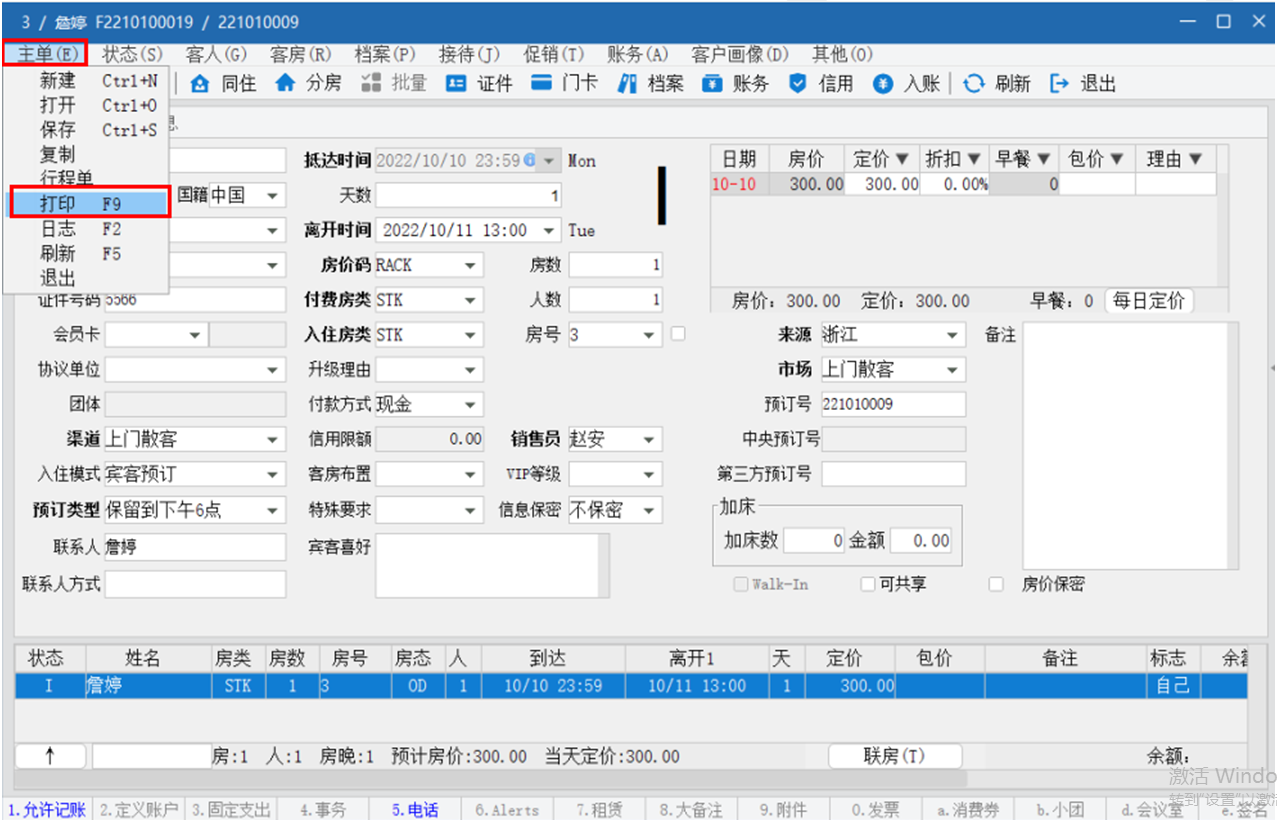Click the horizontal scrollbar under the guest list
Viewport: 1277px width, 820px height.
click(491, 779)
